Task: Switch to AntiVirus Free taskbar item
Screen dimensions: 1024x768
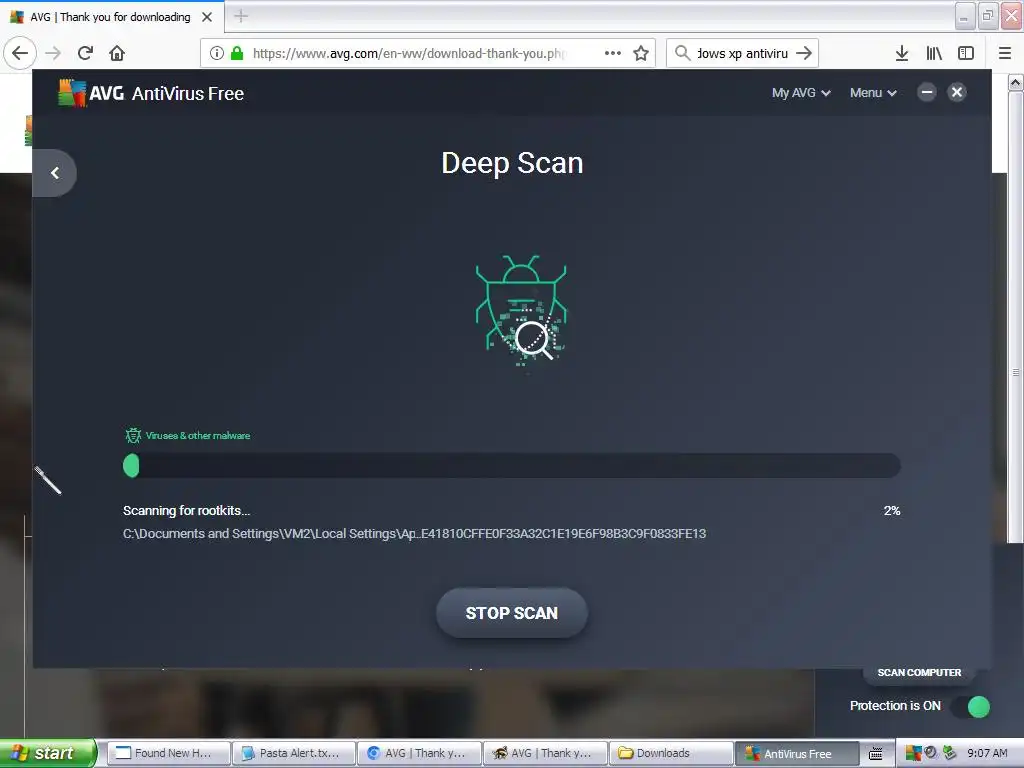Action: coord(797,753)
